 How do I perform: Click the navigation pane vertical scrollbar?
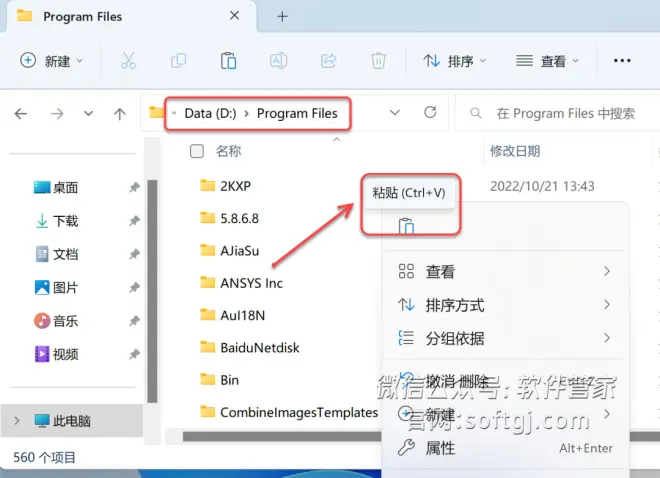pyautogui.click(x=152, y=291)
